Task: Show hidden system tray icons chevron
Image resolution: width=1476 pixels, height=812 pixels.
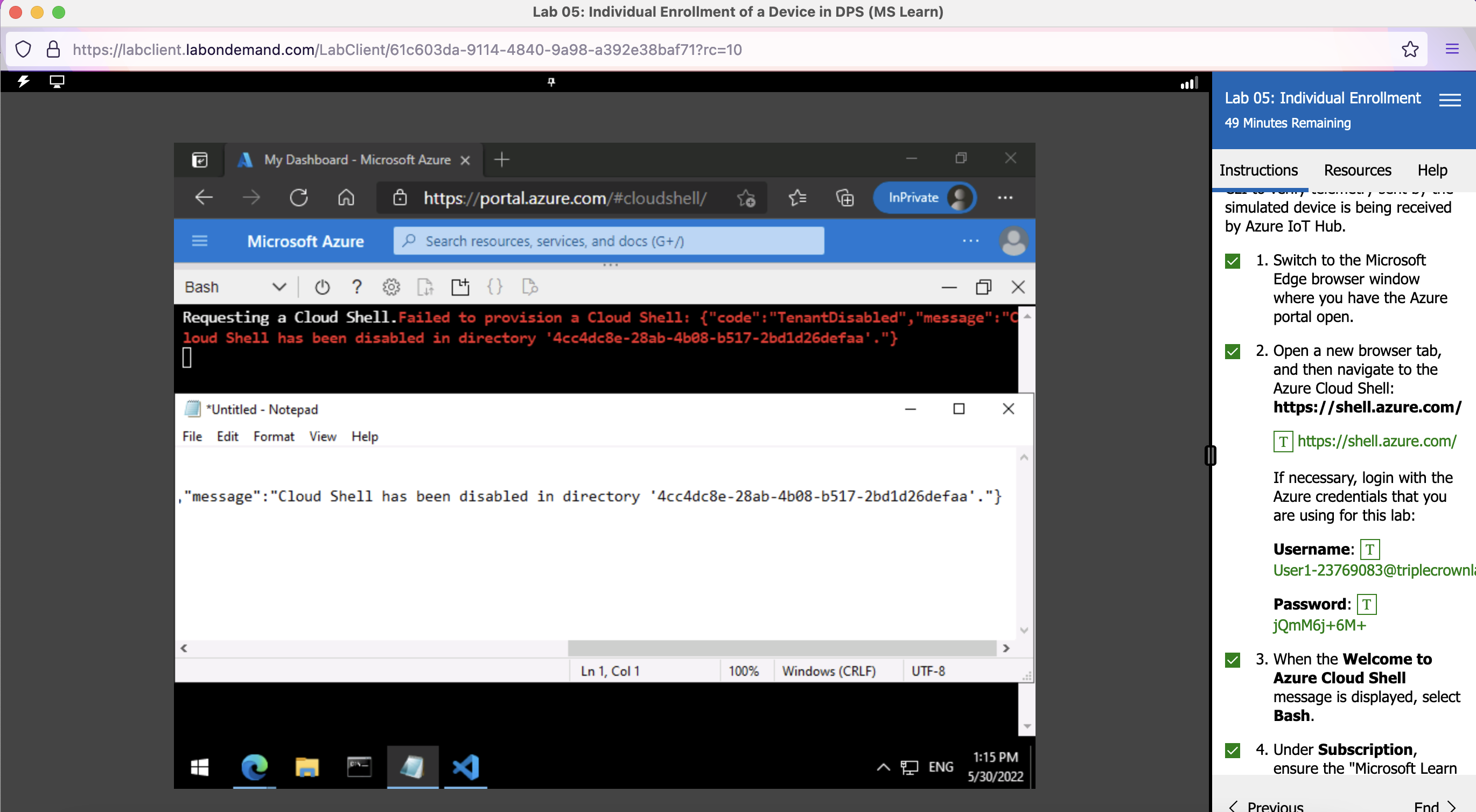Action: point(883,767)
